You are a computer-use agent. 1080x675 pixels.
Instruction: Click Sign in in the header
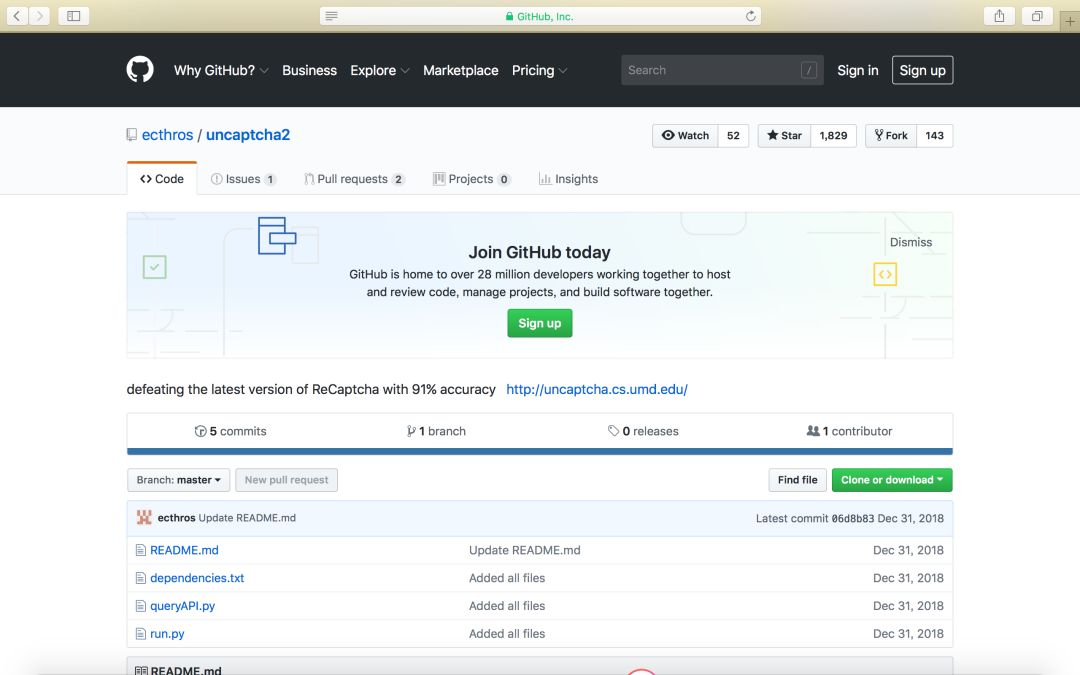pos(858,70)
